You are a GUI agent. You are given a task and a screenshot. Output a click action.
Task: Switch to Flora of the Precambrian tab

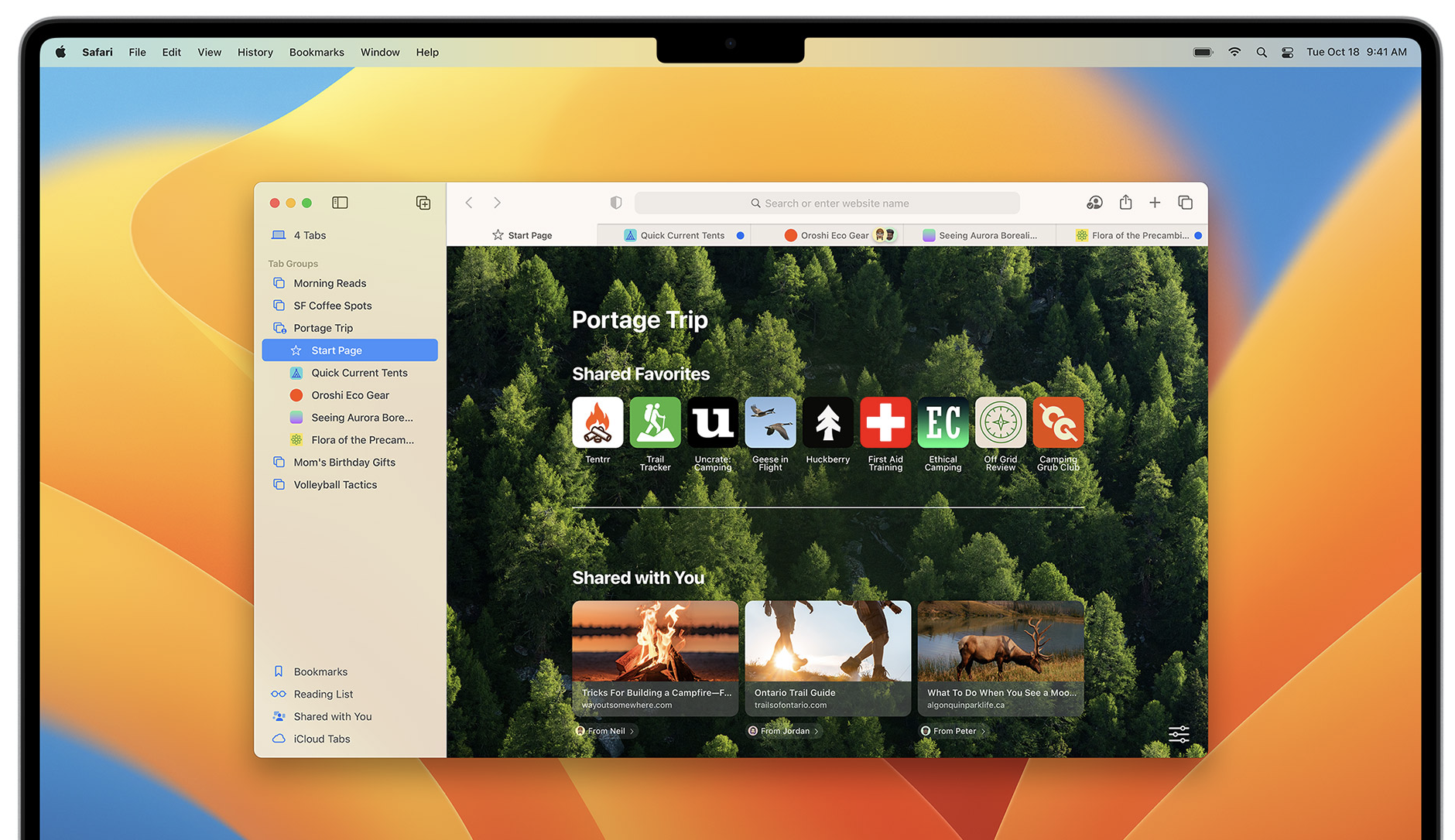1132,235
